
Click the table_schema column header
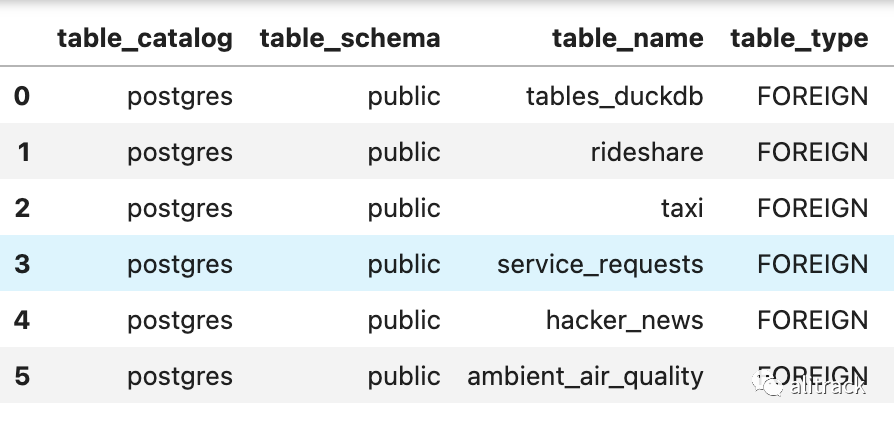coord(350,39)
